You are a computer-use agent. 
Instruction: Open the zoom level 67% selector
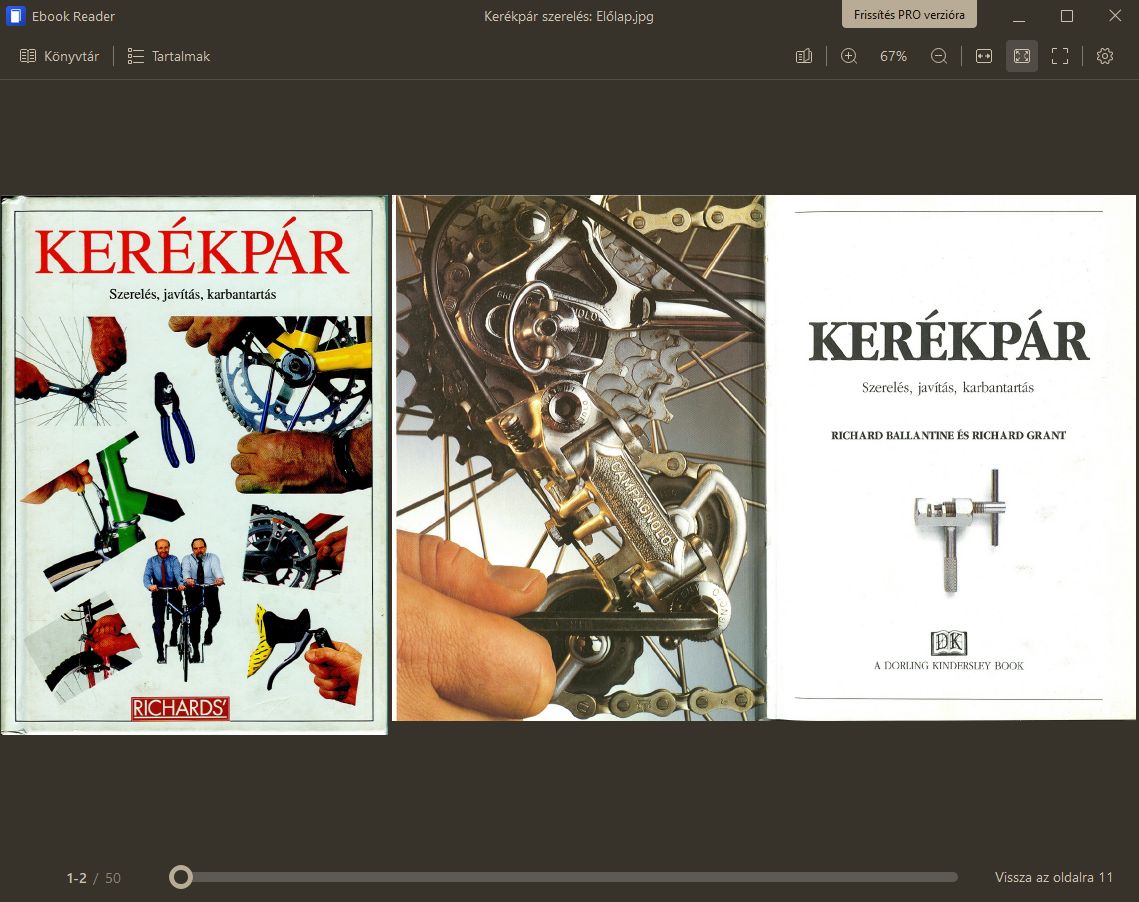tap(893, 56)
